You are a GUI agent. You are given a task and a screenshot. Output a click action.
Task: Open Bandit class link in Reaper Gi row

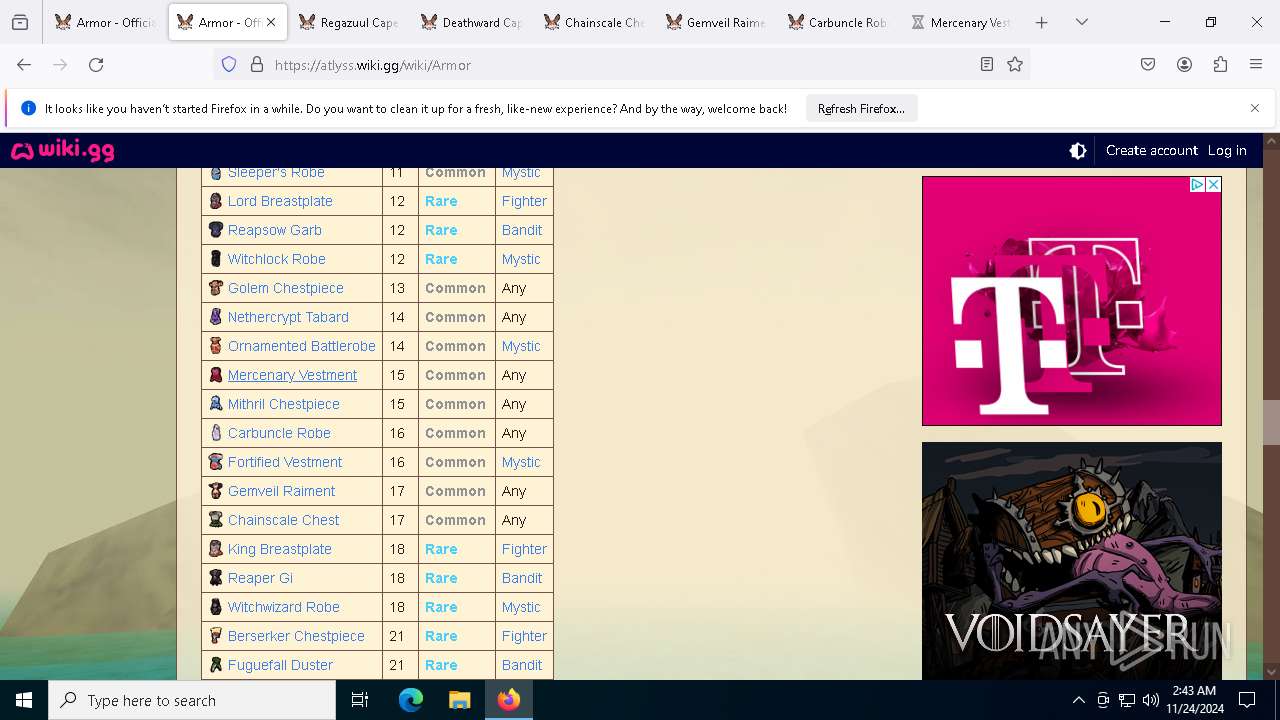point(522,578)
